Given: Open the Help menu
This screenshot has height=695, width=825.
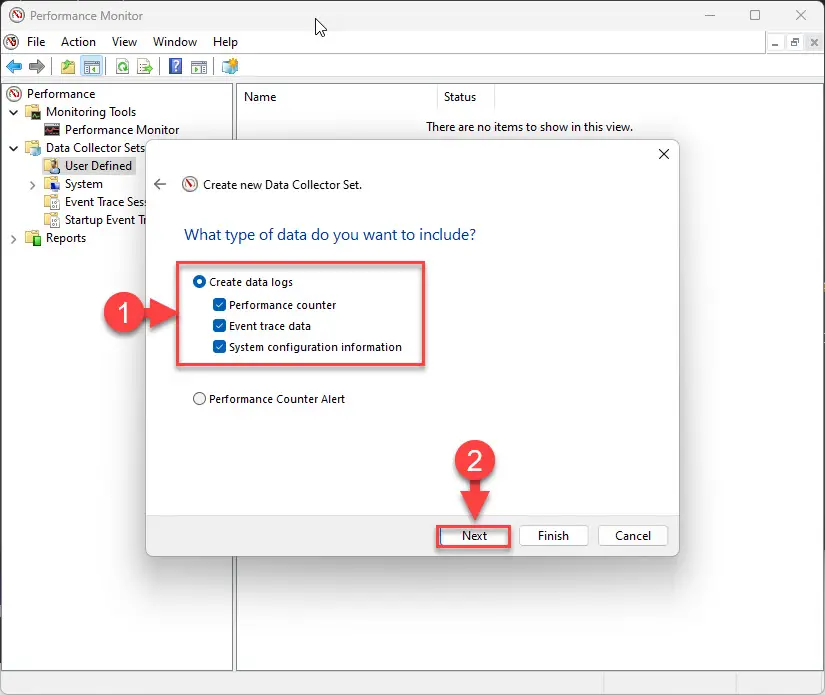Looking at the screenshot, I should [225, 42].
